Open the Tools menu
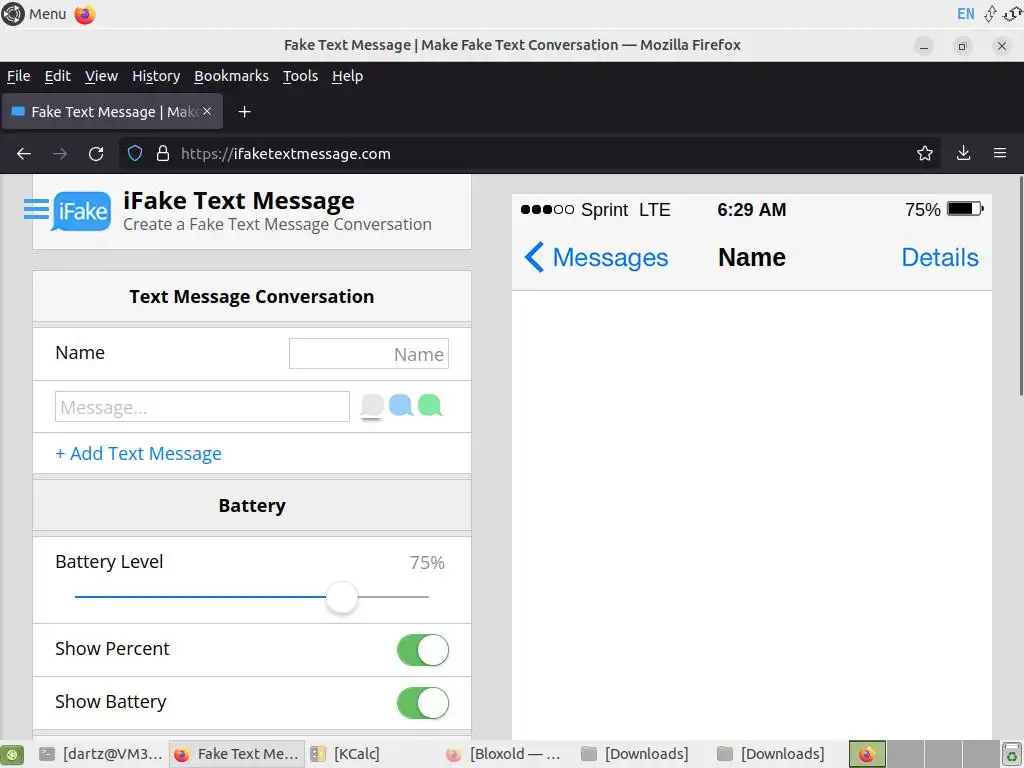Viewport: 1024px width, 768px height. pyautogui.click(x=300, y=76)
